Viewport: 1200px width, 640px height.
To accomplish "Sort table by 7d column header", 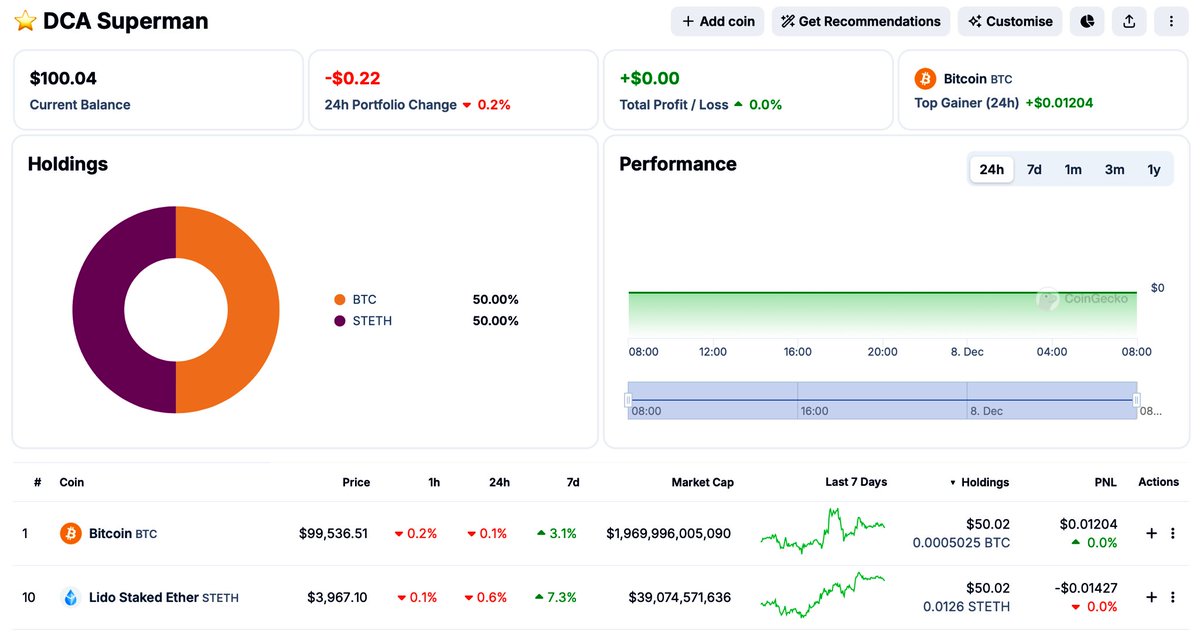I will click(x=573, y=482).
